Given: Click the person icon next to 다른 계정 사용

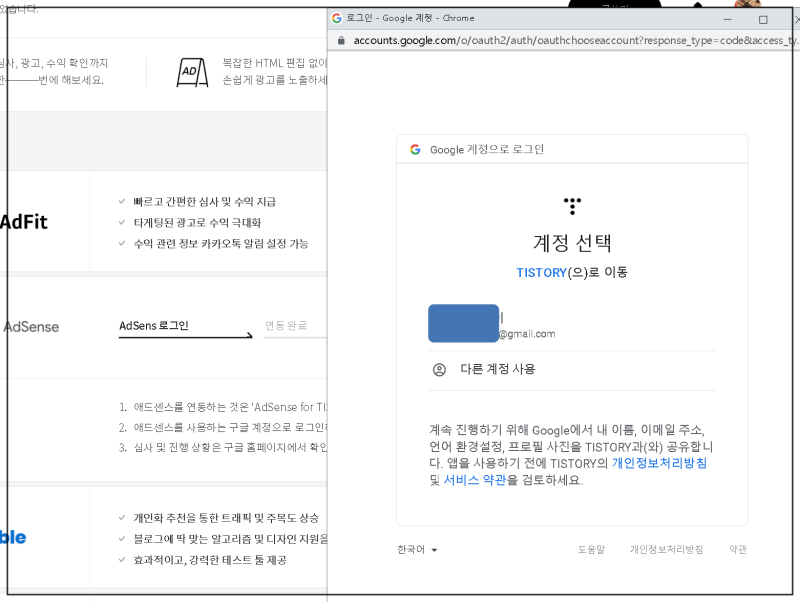Looking at the screenshot, I should pos(439,369).
